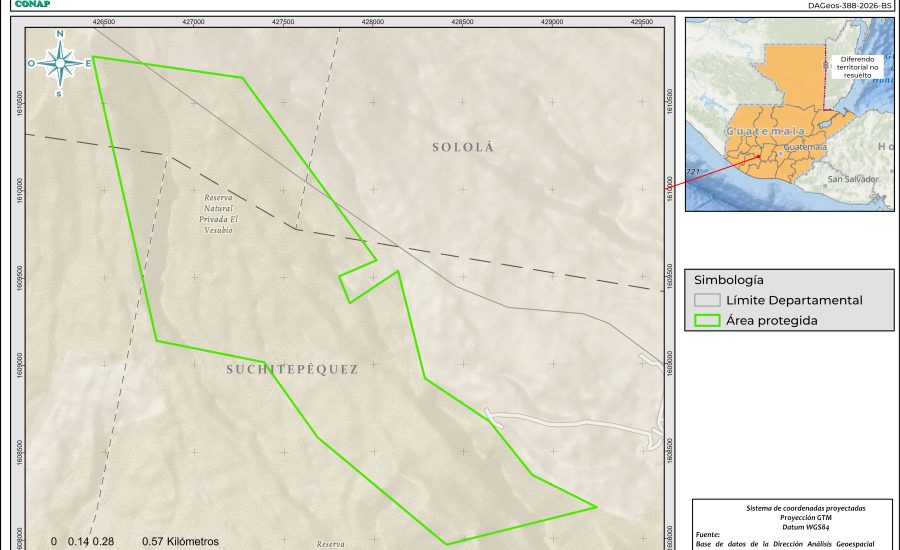Select the Simbología legend heading

coord(729,280)
